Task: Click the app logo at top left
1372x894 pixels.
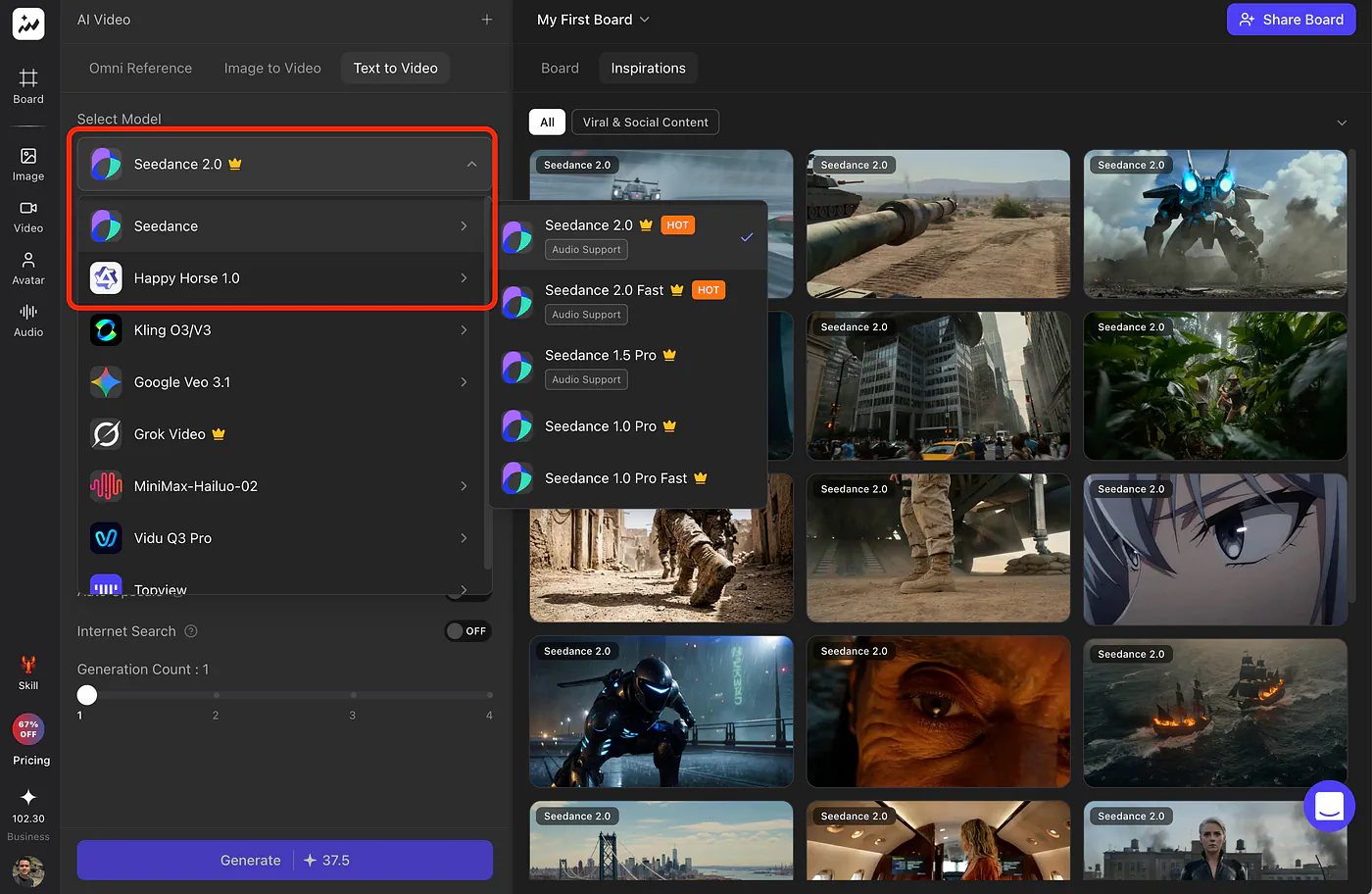Action: click(28, 24)
